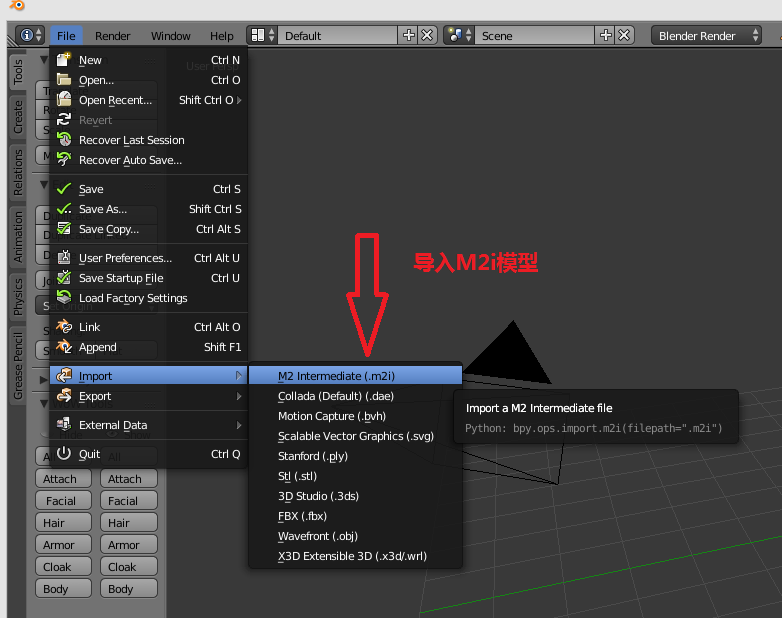
Task: Choose Collada (Default) (.dae) import
Action: (x=356, y=396)
